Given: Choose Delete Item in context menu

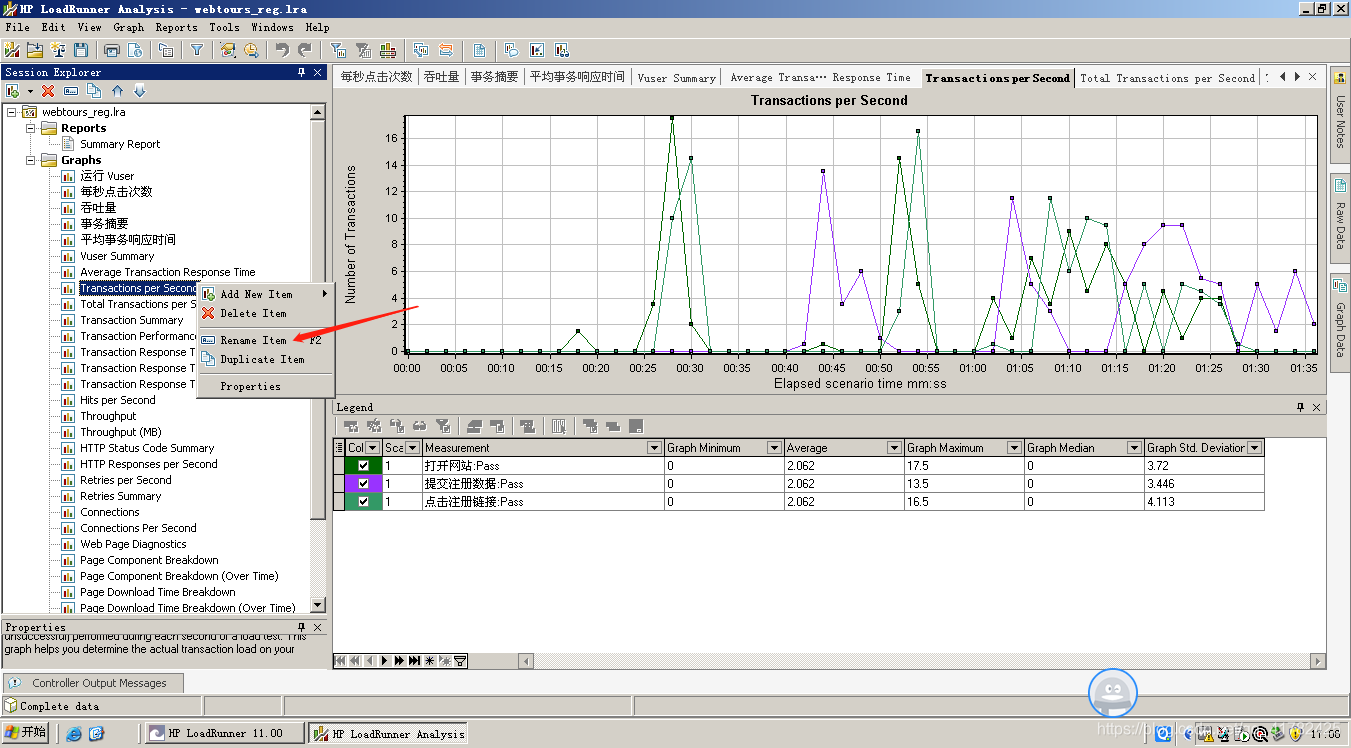Looking at the screenshot, I should pos(265,313).
